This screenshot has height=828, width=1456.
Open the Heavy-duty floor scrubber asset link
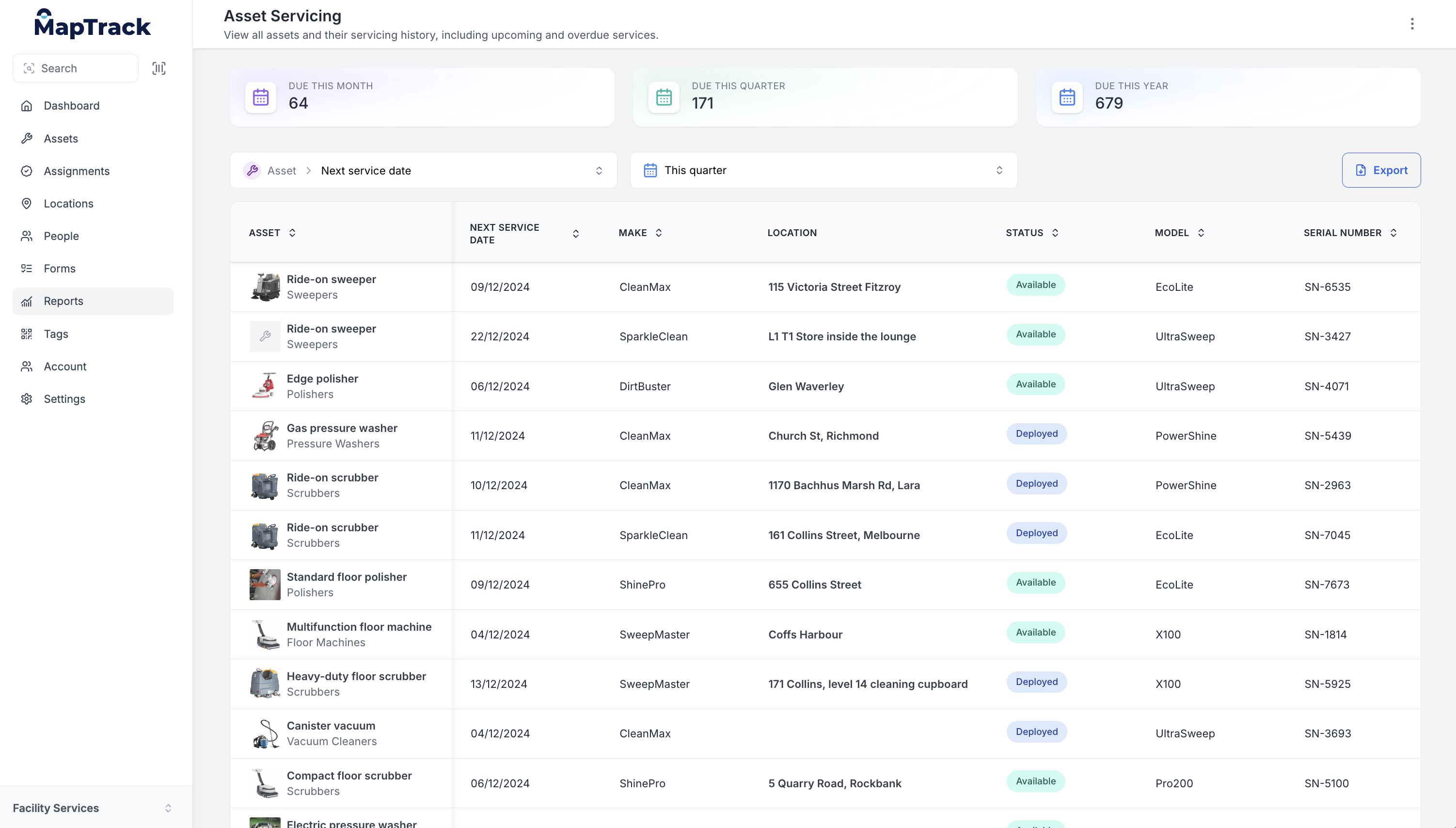point(356,676)
